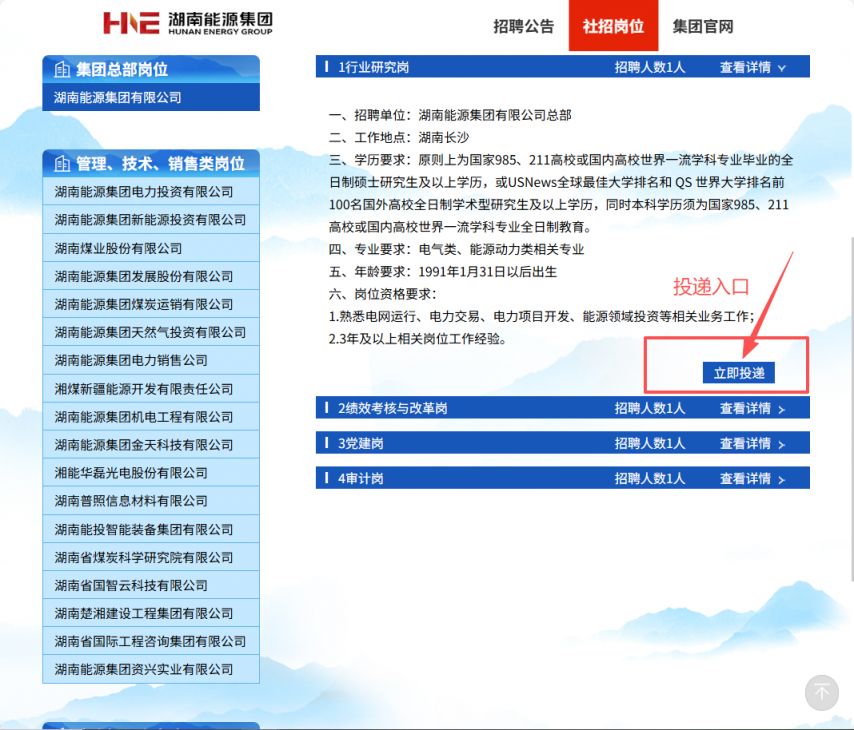This screenshot has width=854, height=730.
Task: Click the 3党建岗 job title
Action: click(x=361, y=443)
